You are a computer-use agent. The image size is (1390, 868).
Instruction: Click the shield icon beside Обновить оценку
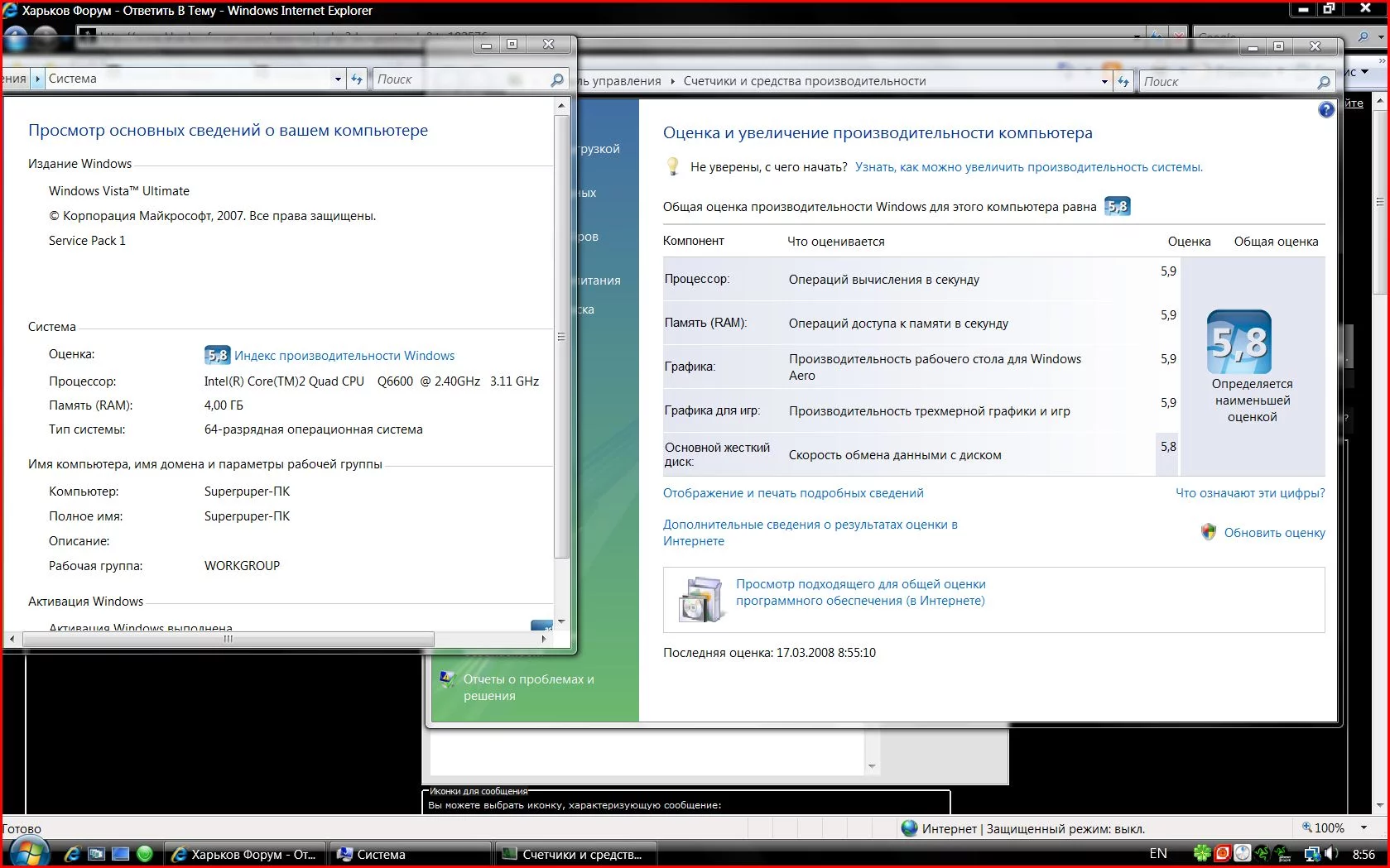(x=1209, y=532)
